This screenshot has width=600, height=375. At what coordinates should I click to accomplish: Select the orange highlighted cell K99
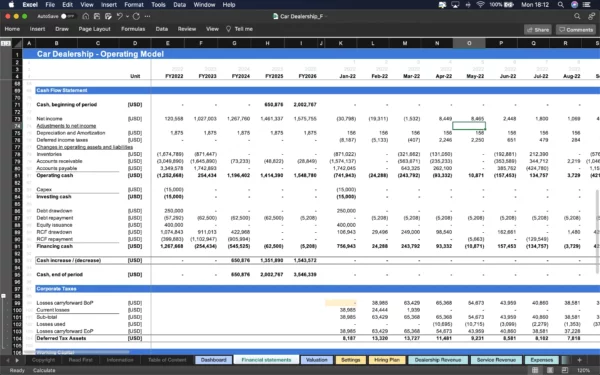point(341,303)
